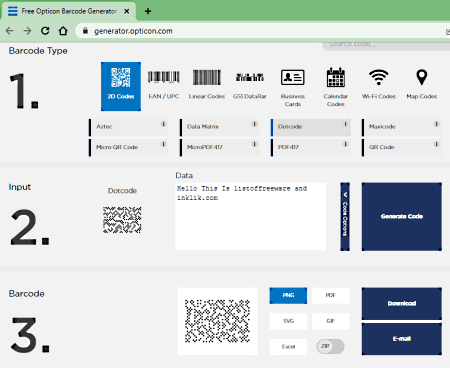Click the Dotcode sample preview image
The height and width of the screenshot is (368, 450).
point(122,220)
